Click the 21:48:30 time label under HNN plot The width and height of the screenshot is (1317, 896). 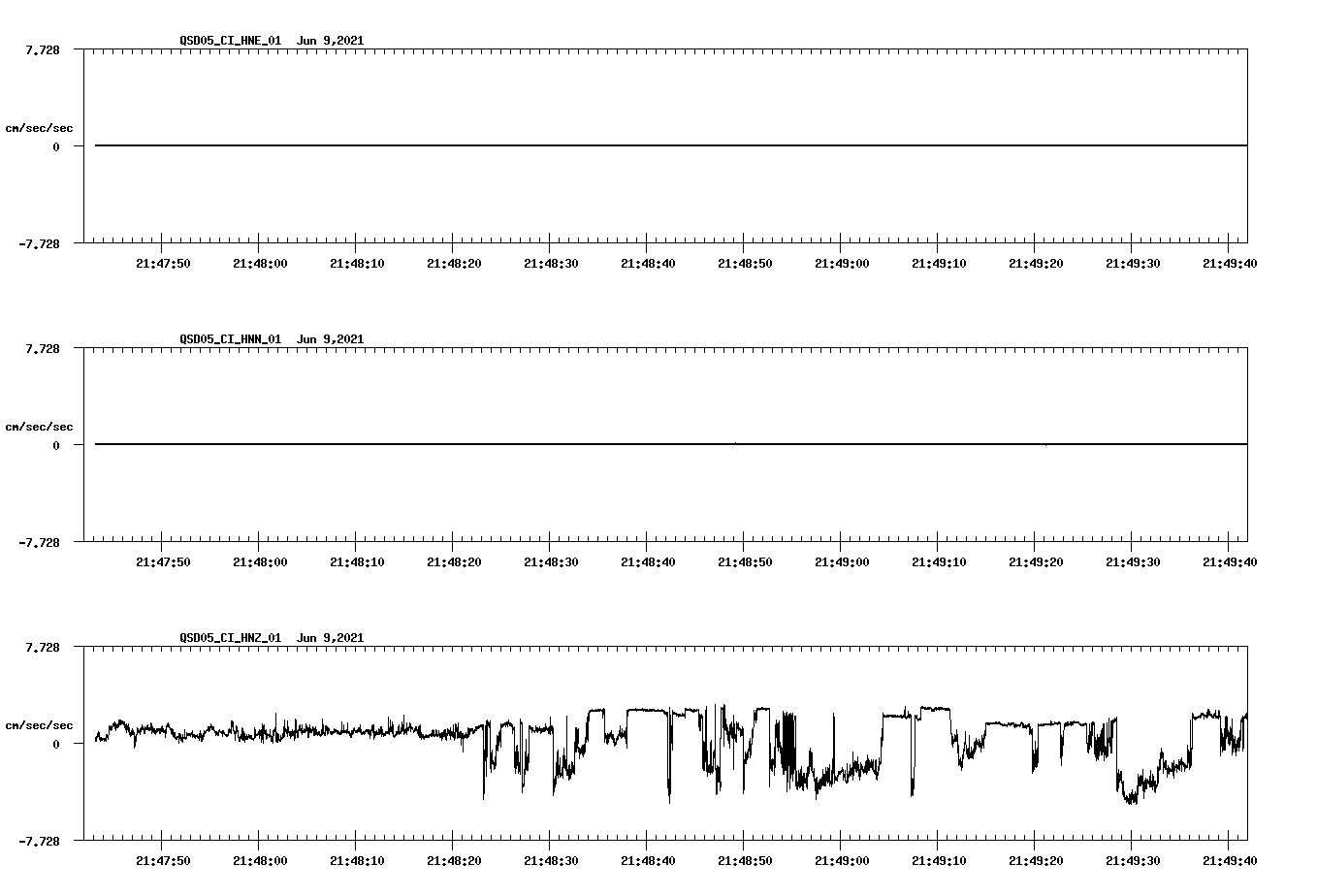pyautogui.click(x=551, y=562)
